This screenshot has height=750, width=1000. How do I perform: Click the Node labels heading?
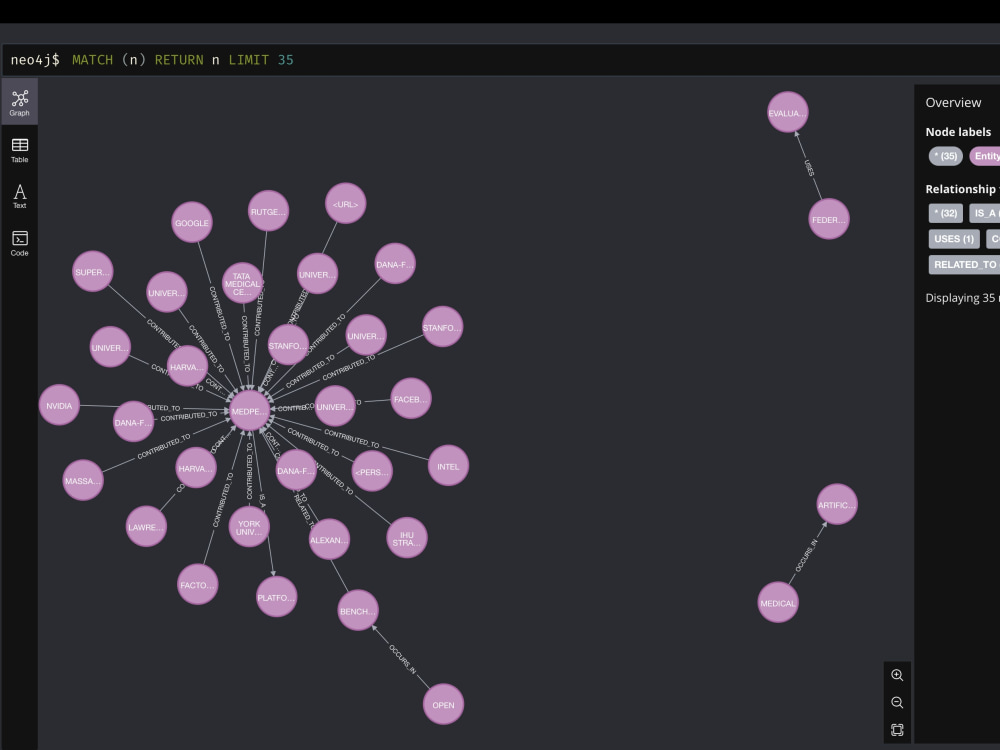[x=958, y=132]
